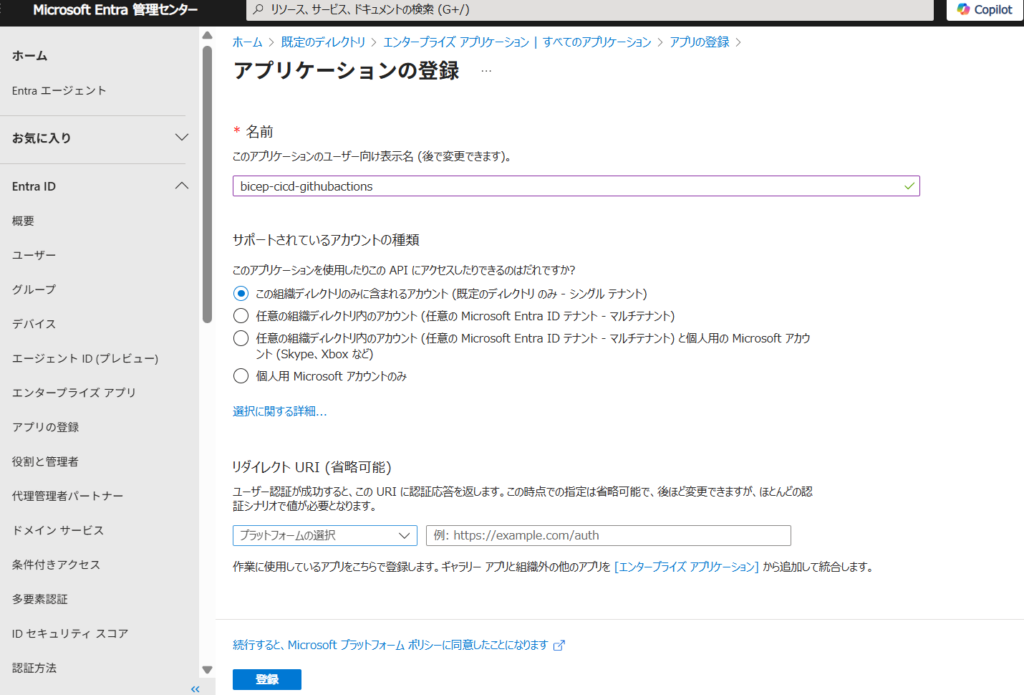The width and height of the screenshot is (1024, 695).
Task: Open the platform selection dropdown
Action: coord(324,535)
